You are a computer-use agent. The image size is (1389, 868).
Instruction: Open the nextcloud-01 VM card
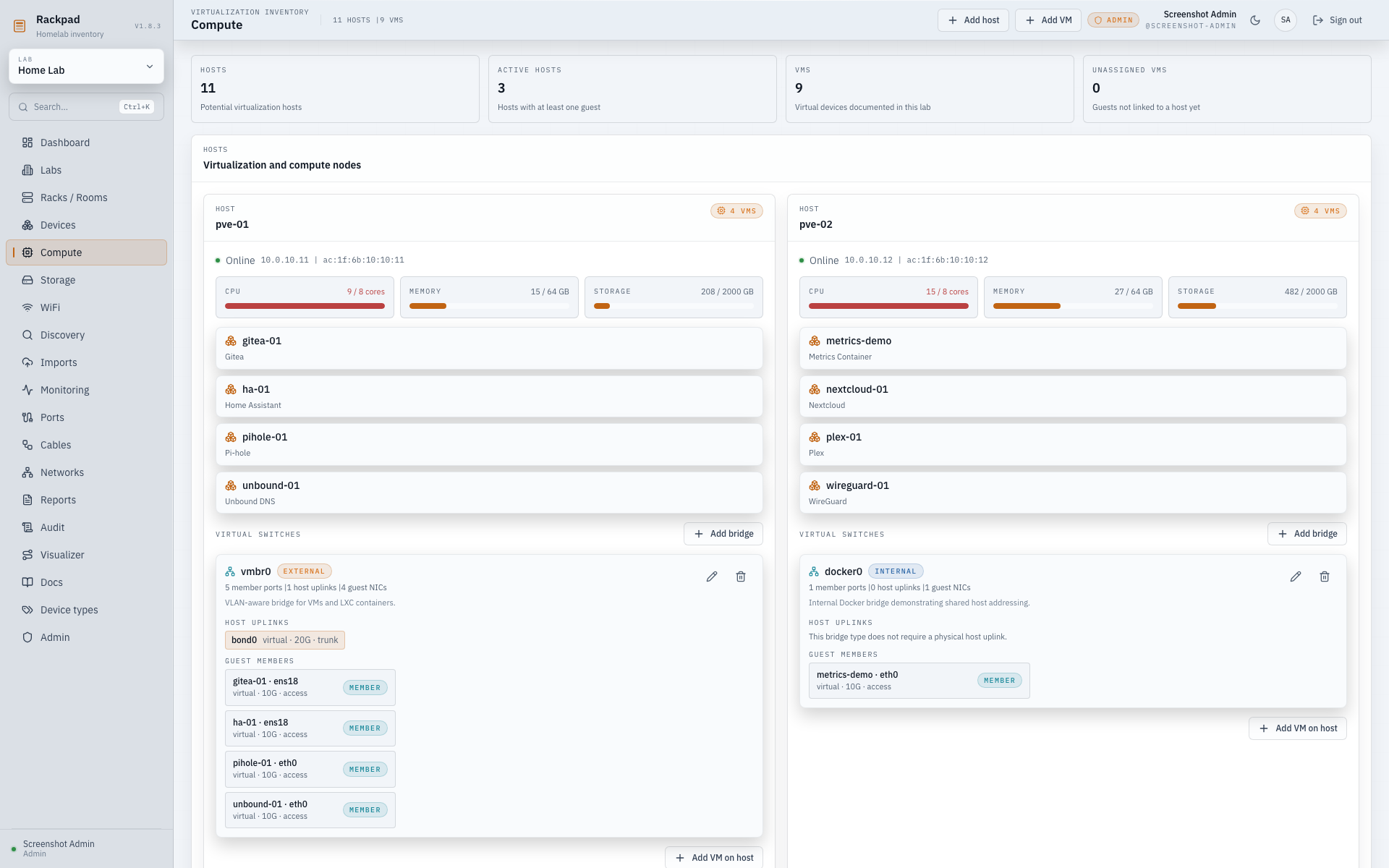click(1073, 396)
